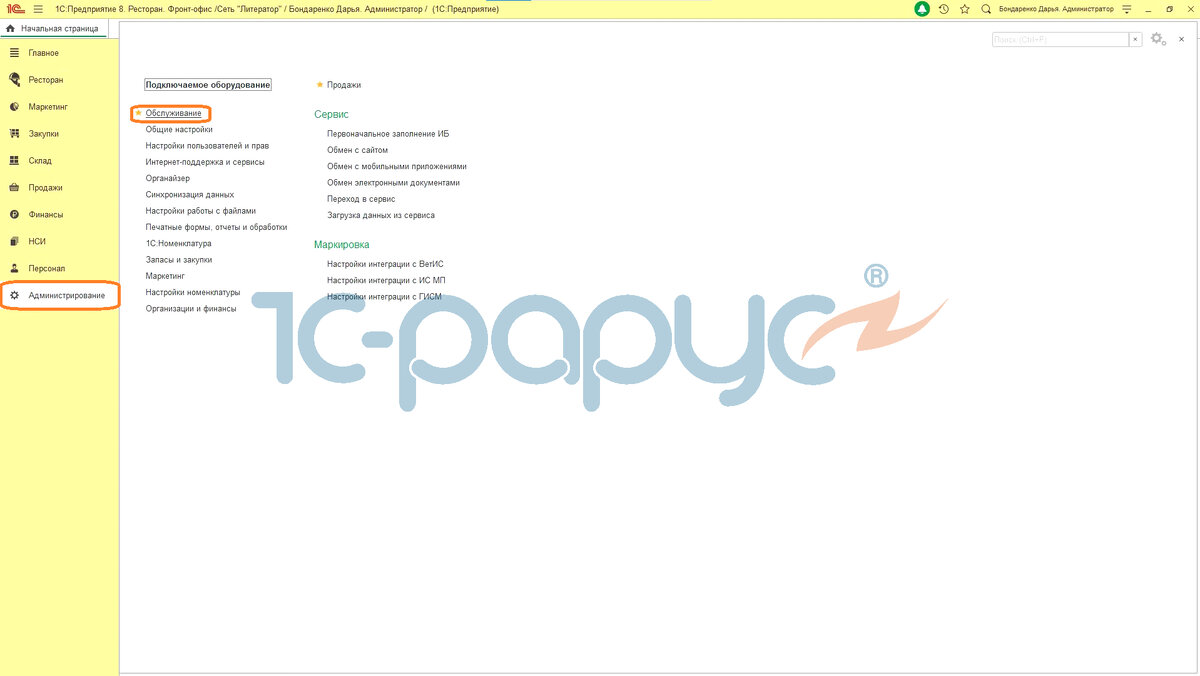Open the gear settings icon beside the search field
Screen dimensions: 1200x676
[1157, 39]
